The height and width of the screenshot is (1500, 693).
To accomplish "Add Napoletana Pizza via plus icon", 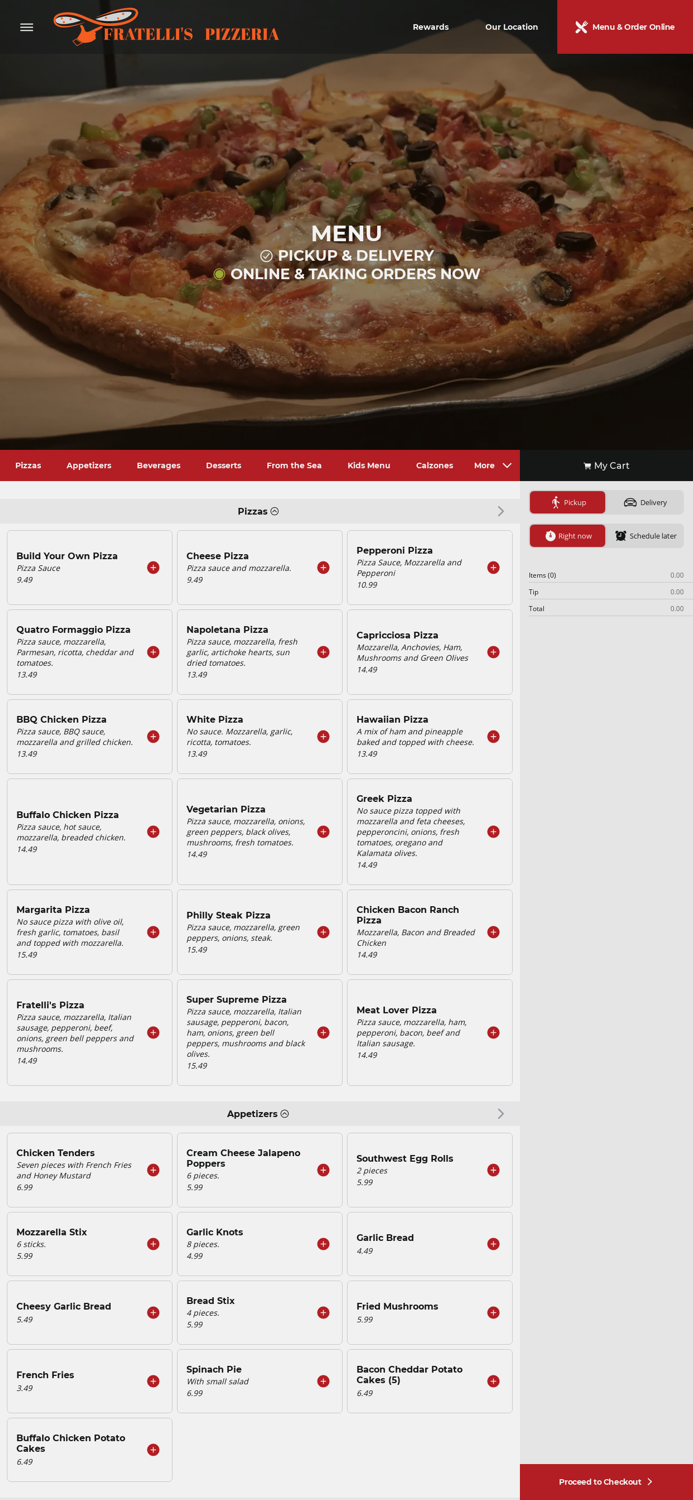I will tap(323, 652).
